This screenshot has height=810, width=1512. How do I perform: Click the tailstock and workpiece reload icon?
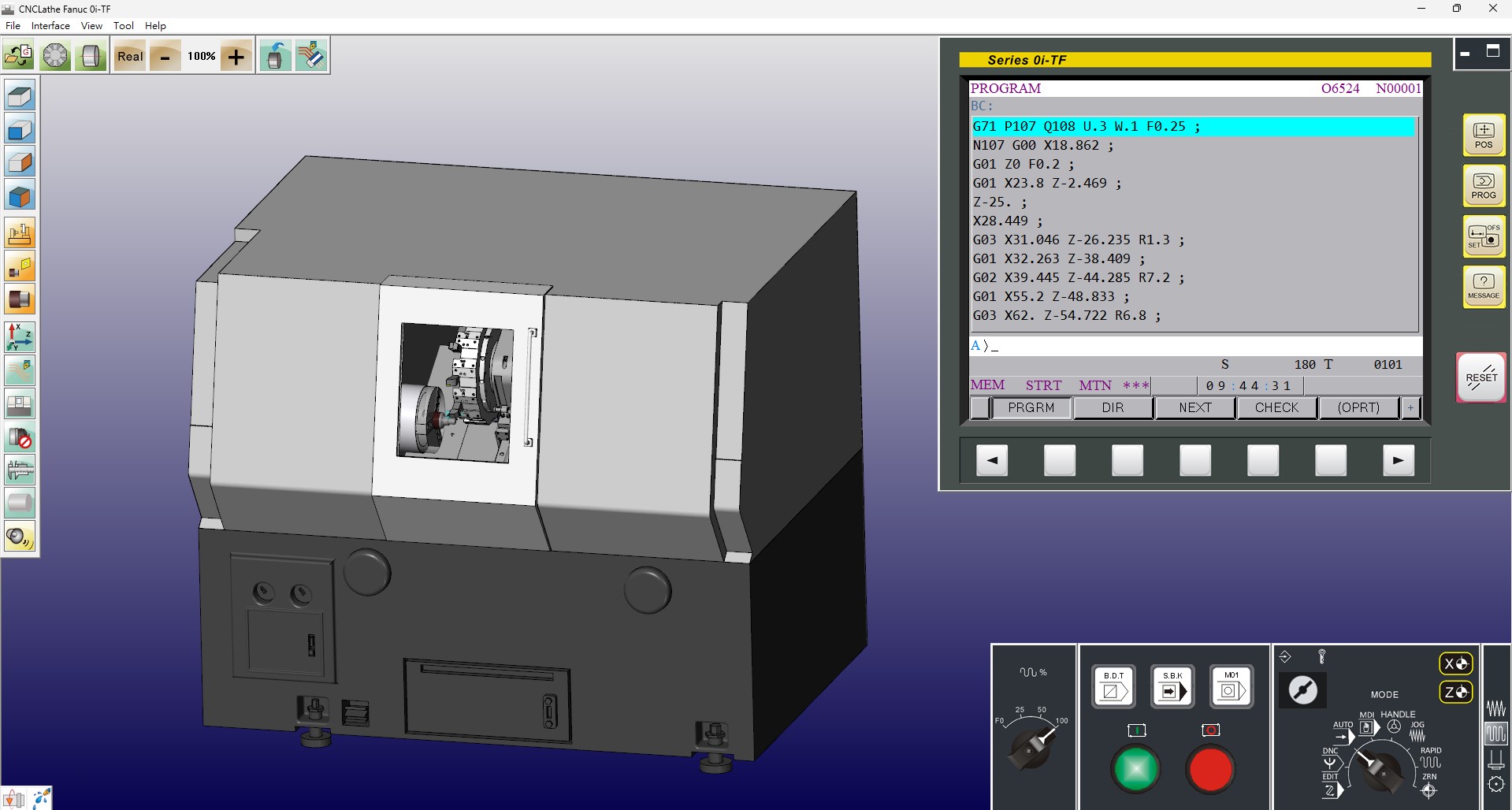274,56
